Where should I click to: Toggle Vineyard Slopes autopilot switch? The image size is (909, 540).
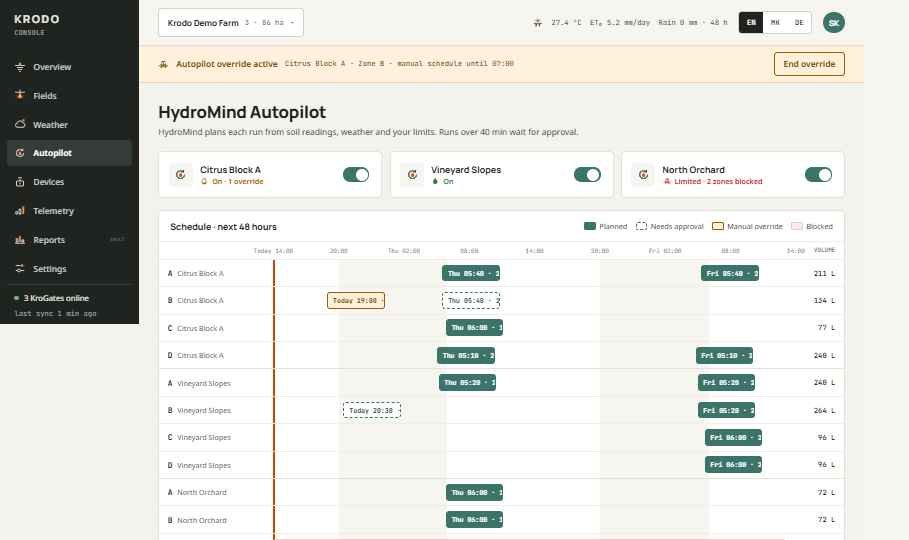pyautogui.click(x=587, y=175)
